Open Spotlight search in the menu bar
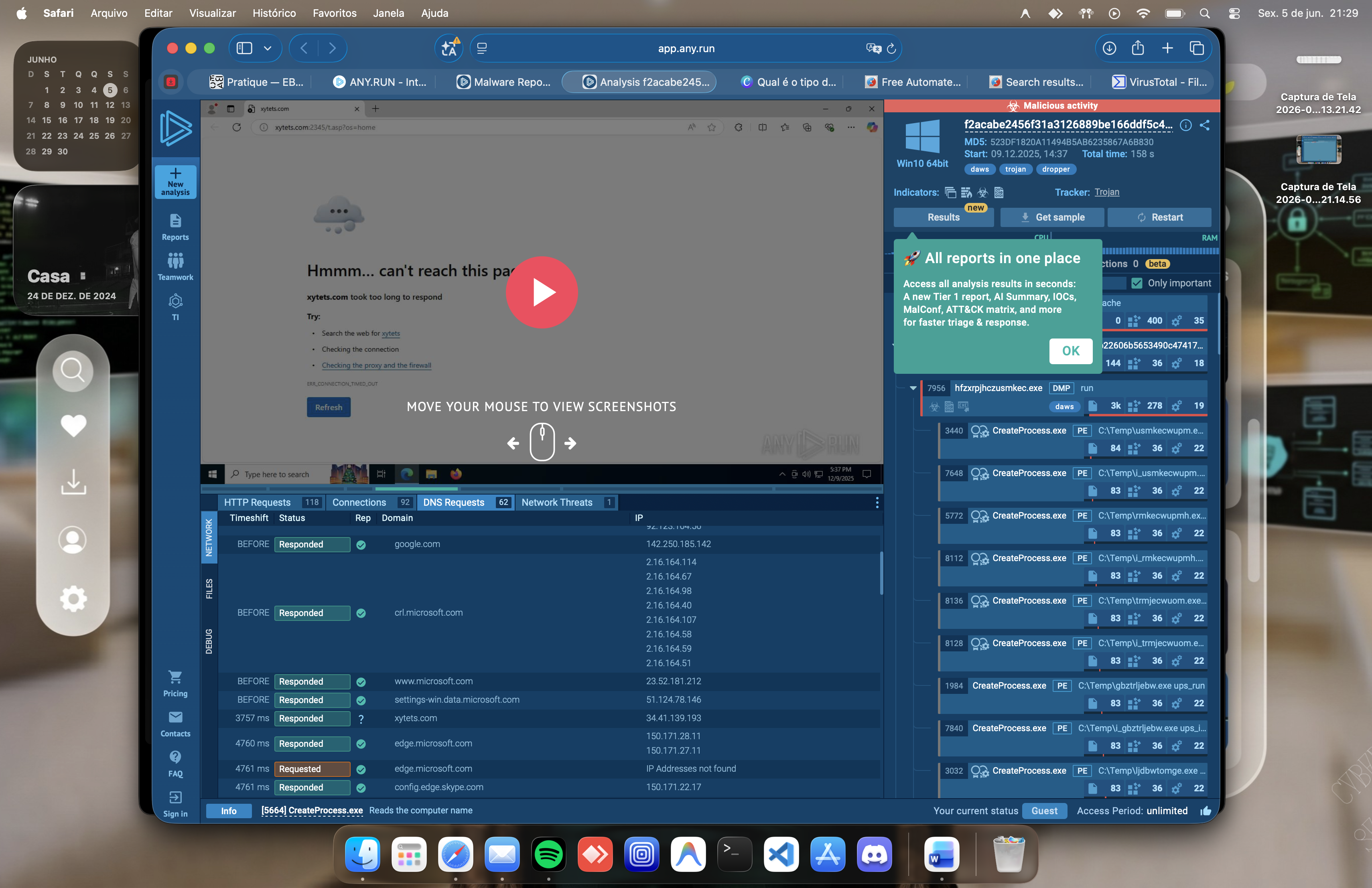The height and width of the screenshot is (888, 1372). click(x=1205, y=13)
